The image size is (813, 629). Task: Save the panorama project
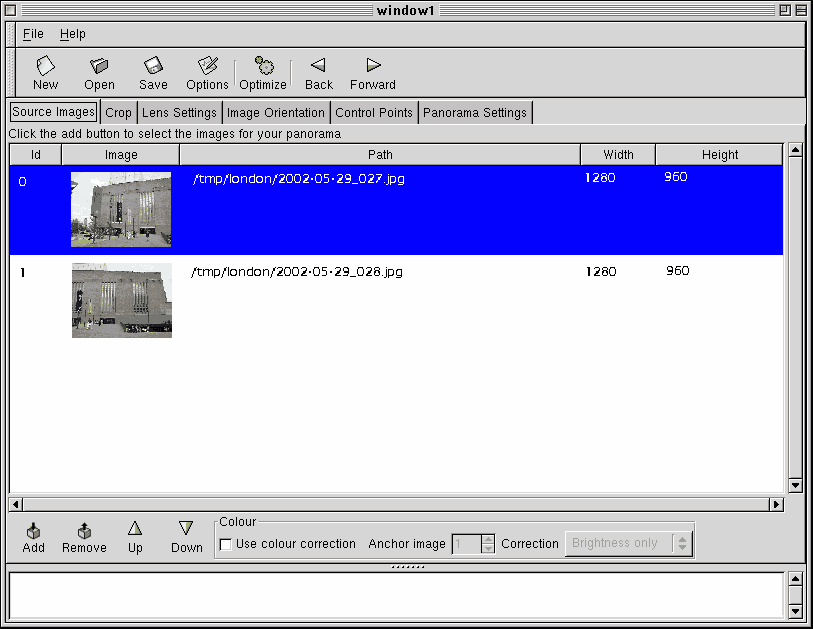(x=152, y=70)
